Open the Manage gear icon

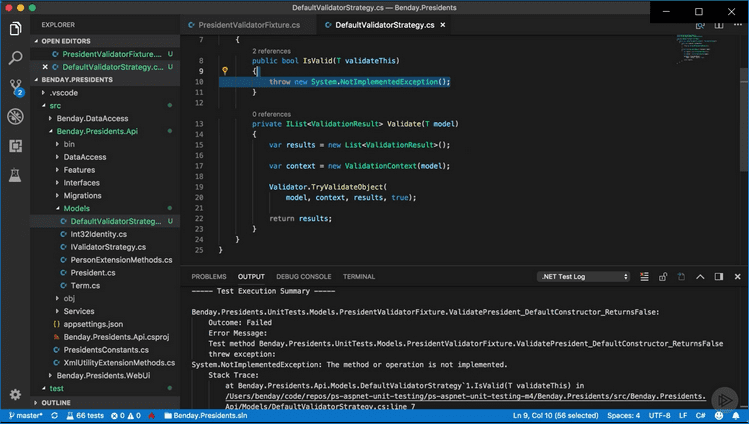click(15, 394)
